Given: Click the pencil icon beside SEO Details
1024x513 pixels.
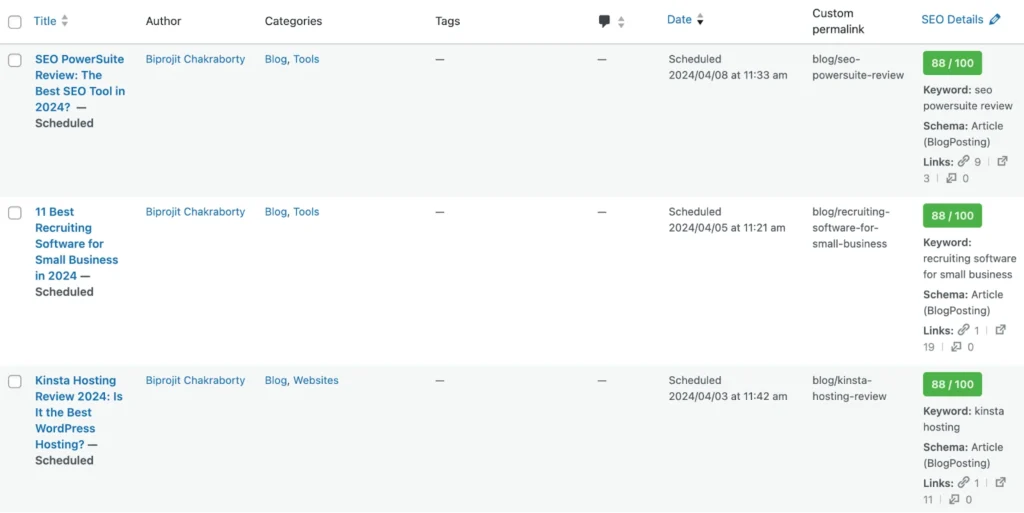Looking at the screenshot, I should (x=994, y=20).
